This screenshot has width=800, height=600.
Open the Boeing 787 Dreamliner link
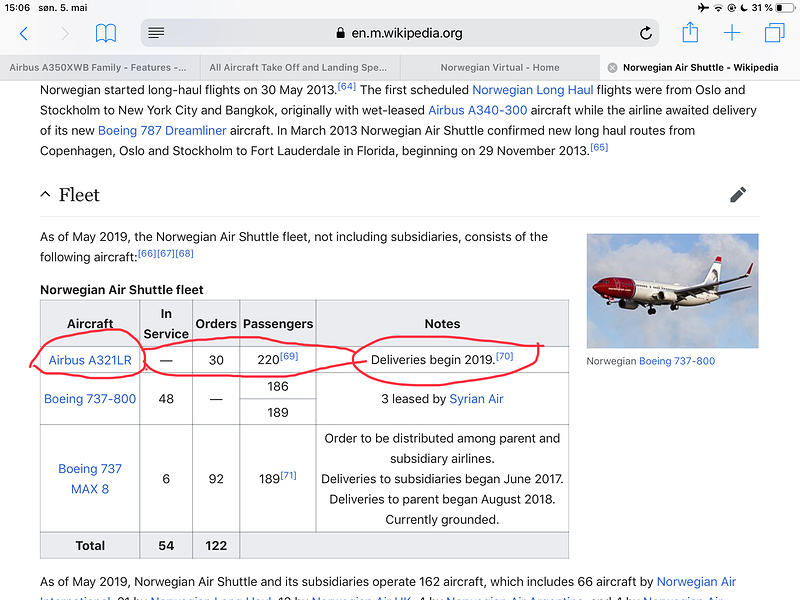(x=162, y=131)
